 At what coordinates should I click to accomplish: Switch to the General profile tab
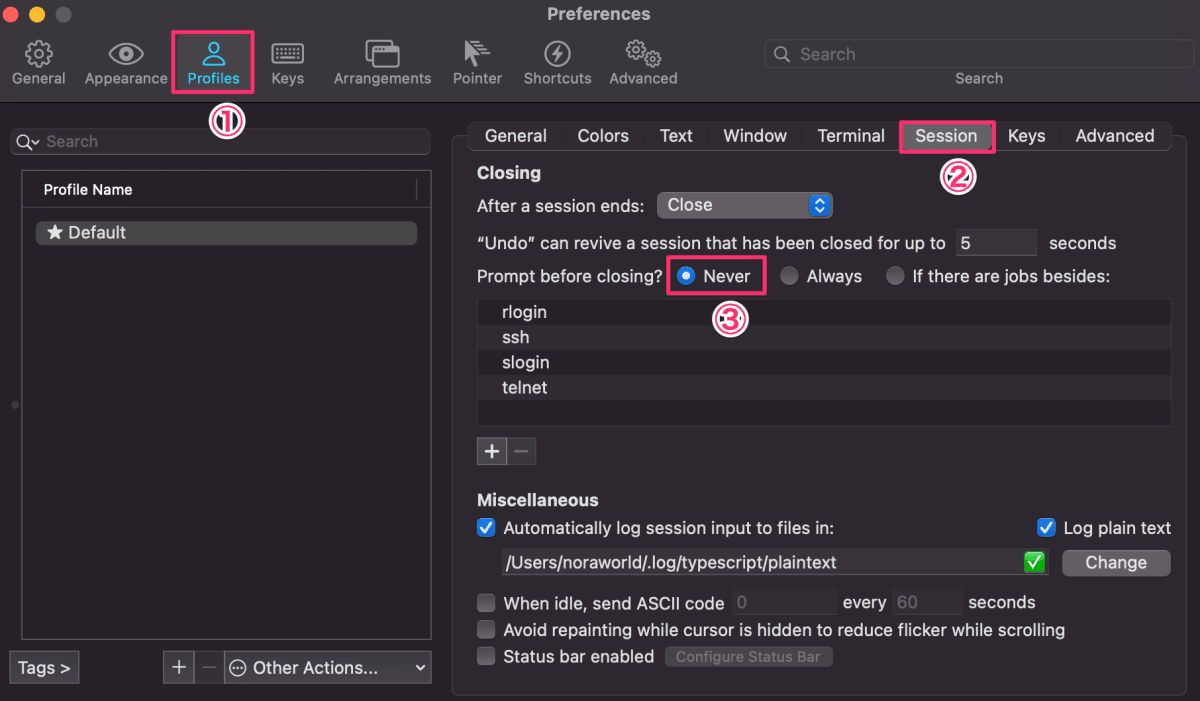(x=515, y=136)
